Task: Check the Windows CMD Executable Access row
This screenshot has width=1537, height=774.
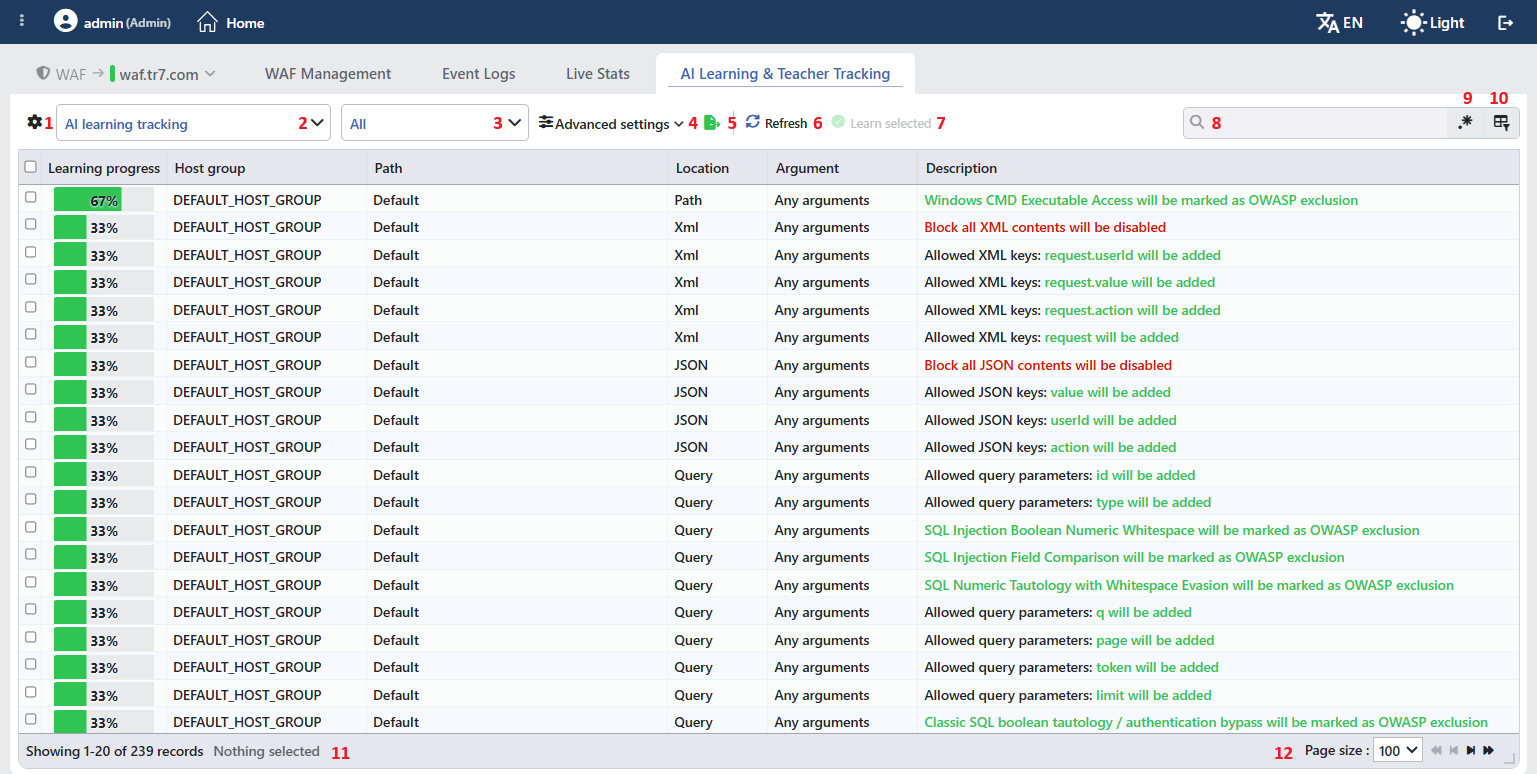Action: click(31, 198)
